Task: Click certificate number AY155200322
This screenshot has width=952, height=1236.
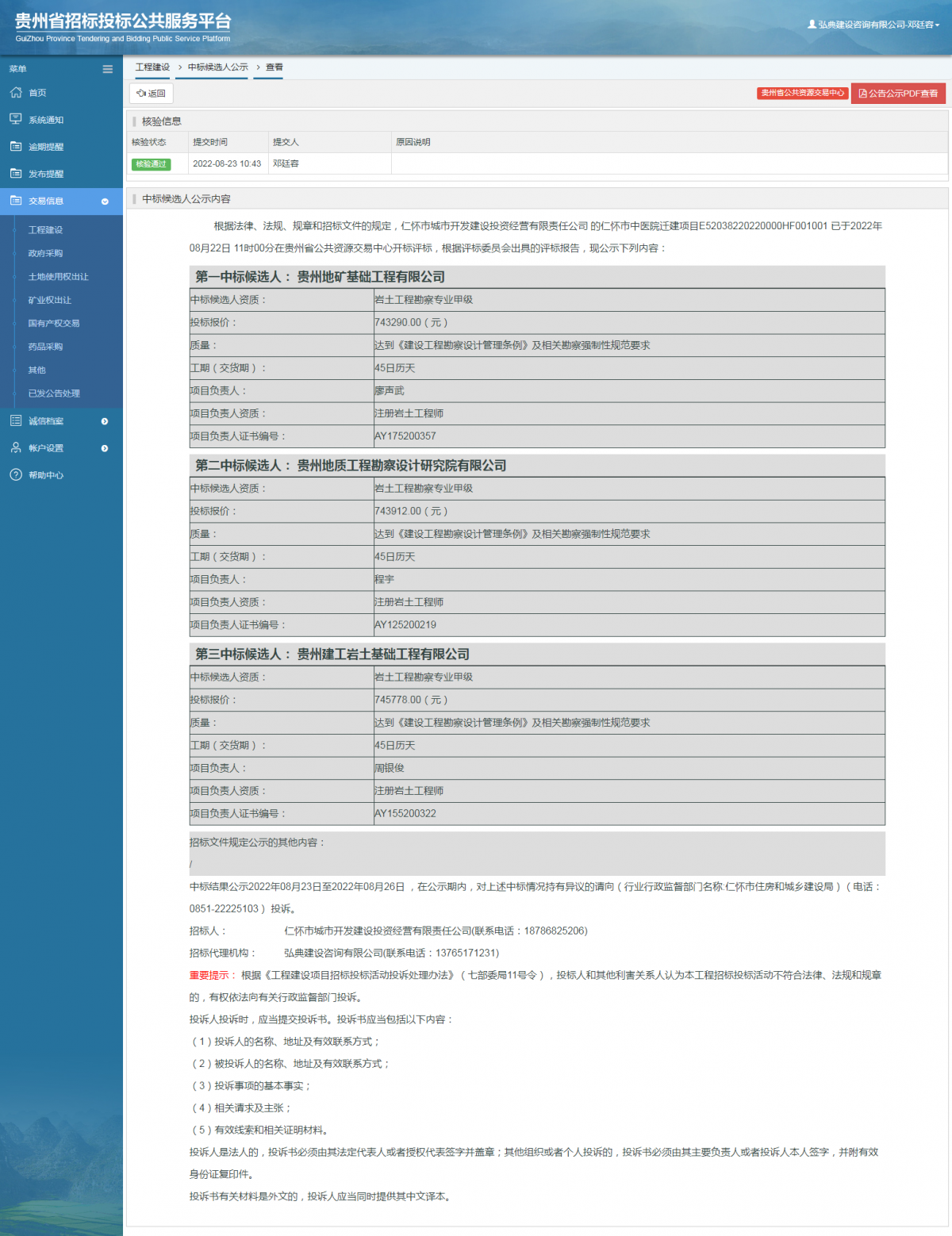Action: 405,814
